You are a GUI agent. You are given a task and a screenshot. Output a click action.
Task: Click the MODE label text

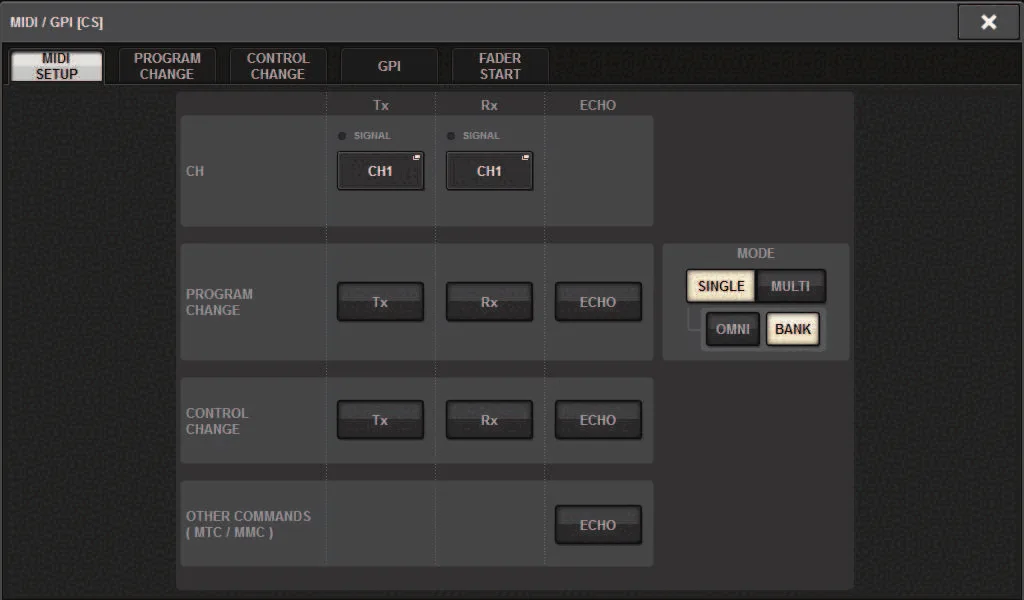coord(756,253)
